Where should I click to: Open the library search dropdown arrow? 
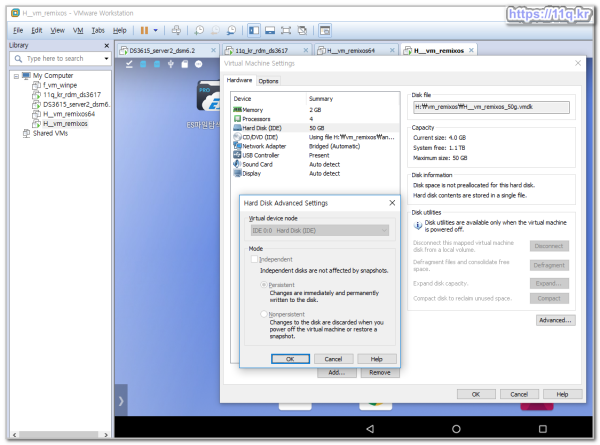[x=106, y=59]
